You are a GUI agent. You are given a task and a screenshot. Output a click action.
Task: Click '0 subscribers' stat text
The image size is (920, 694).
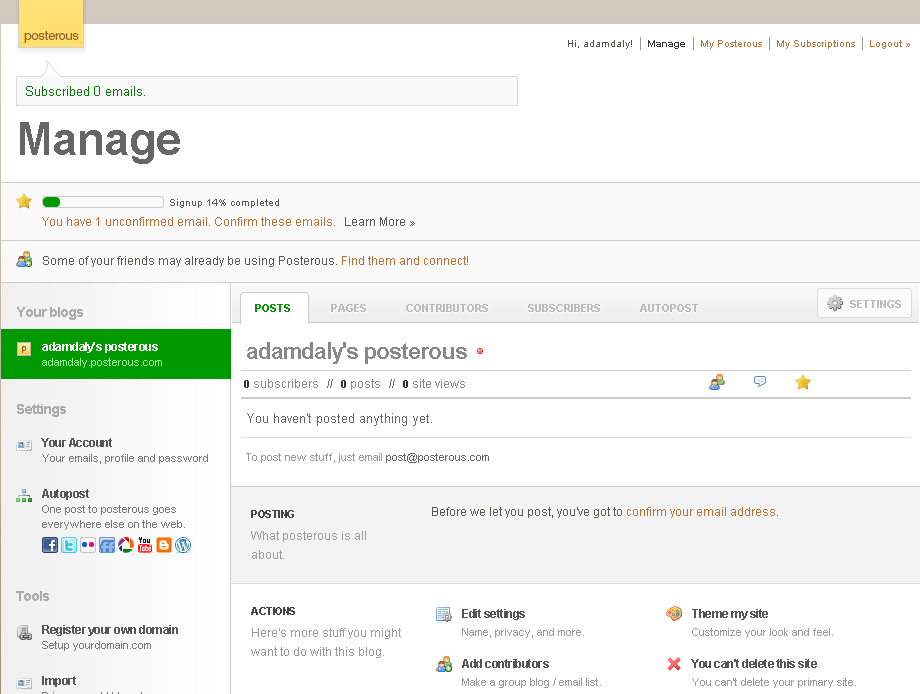coord(281,384)
